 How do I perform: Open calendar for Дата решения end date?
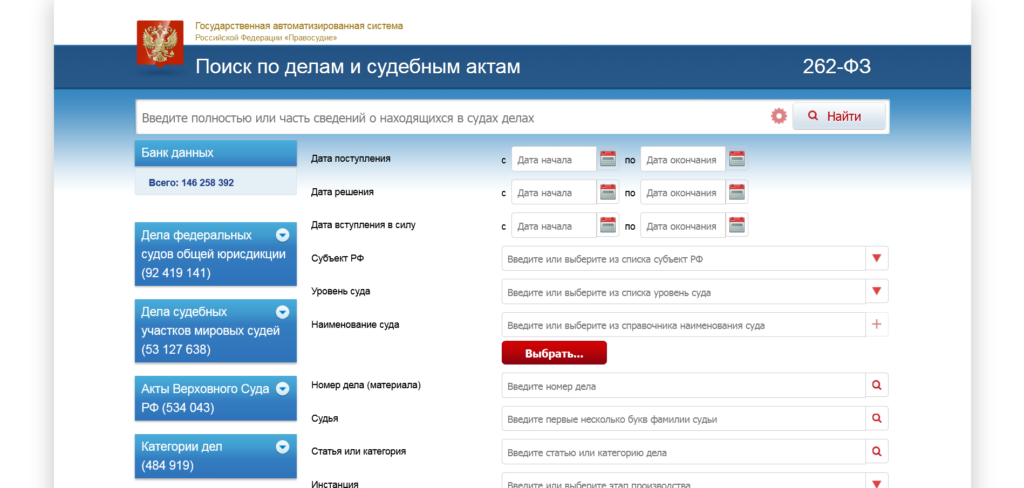pyautogui.click(x=737, y=192)
